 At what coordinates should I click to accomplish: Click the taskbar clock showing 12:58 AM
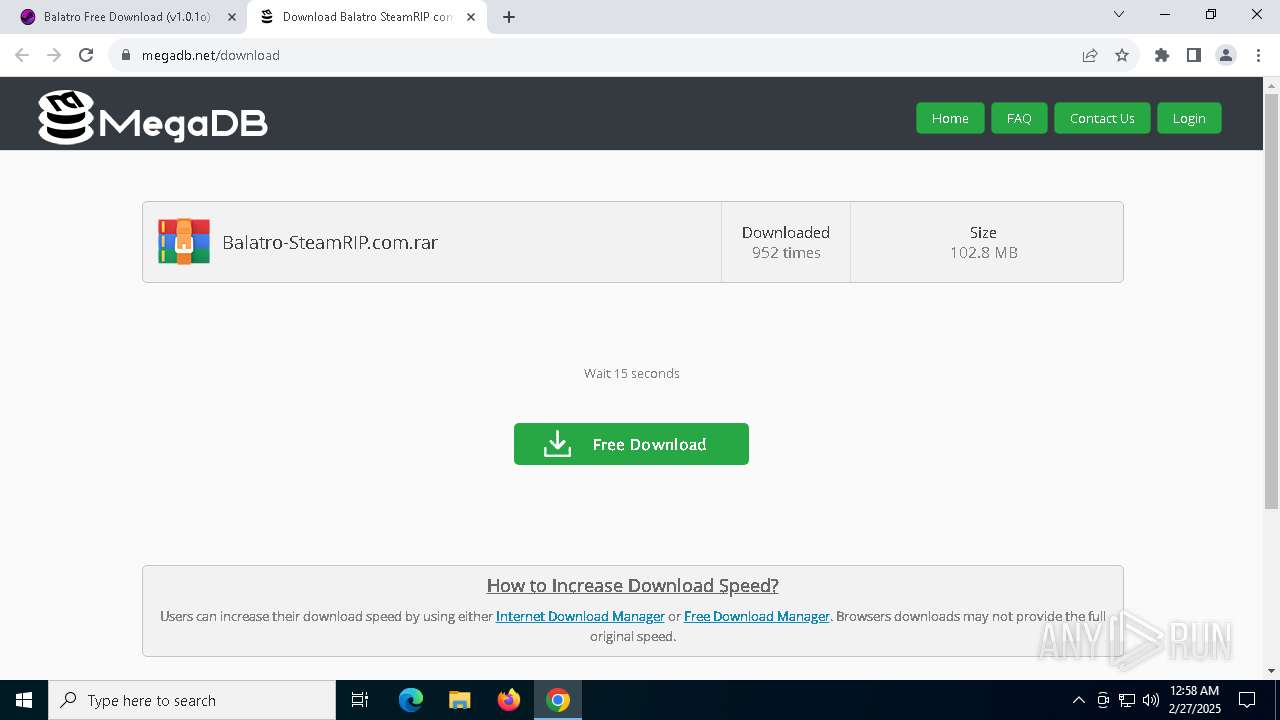pyautogui.click(x=1194, y=700)
